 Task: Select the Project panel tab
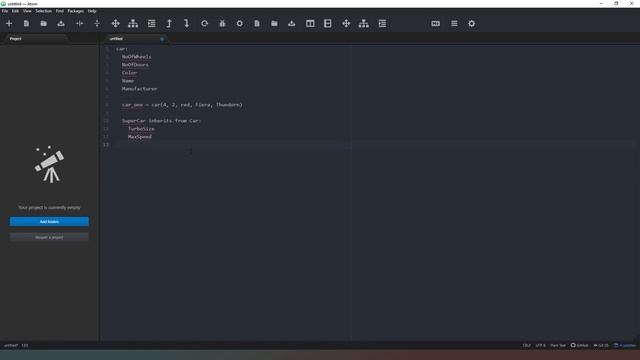click(x=35, y=39)
